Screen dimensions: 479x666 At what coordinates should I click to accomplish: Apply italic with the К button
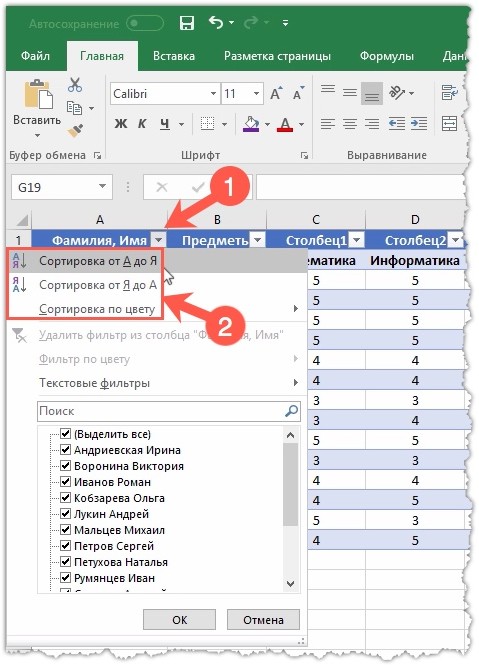[x=142, y=124]
